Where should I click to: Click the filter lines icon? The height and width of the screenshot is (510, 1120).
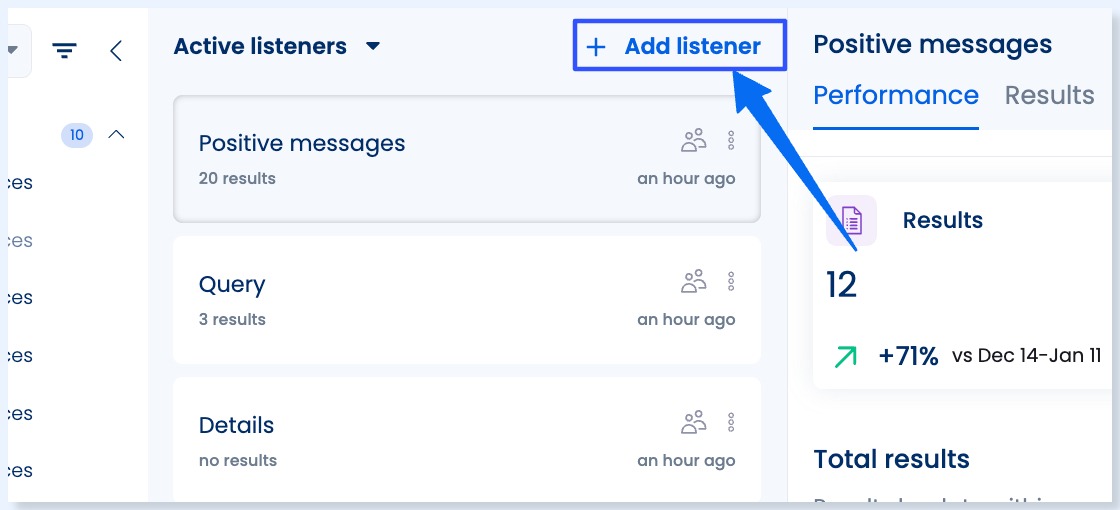pos(65,51)
